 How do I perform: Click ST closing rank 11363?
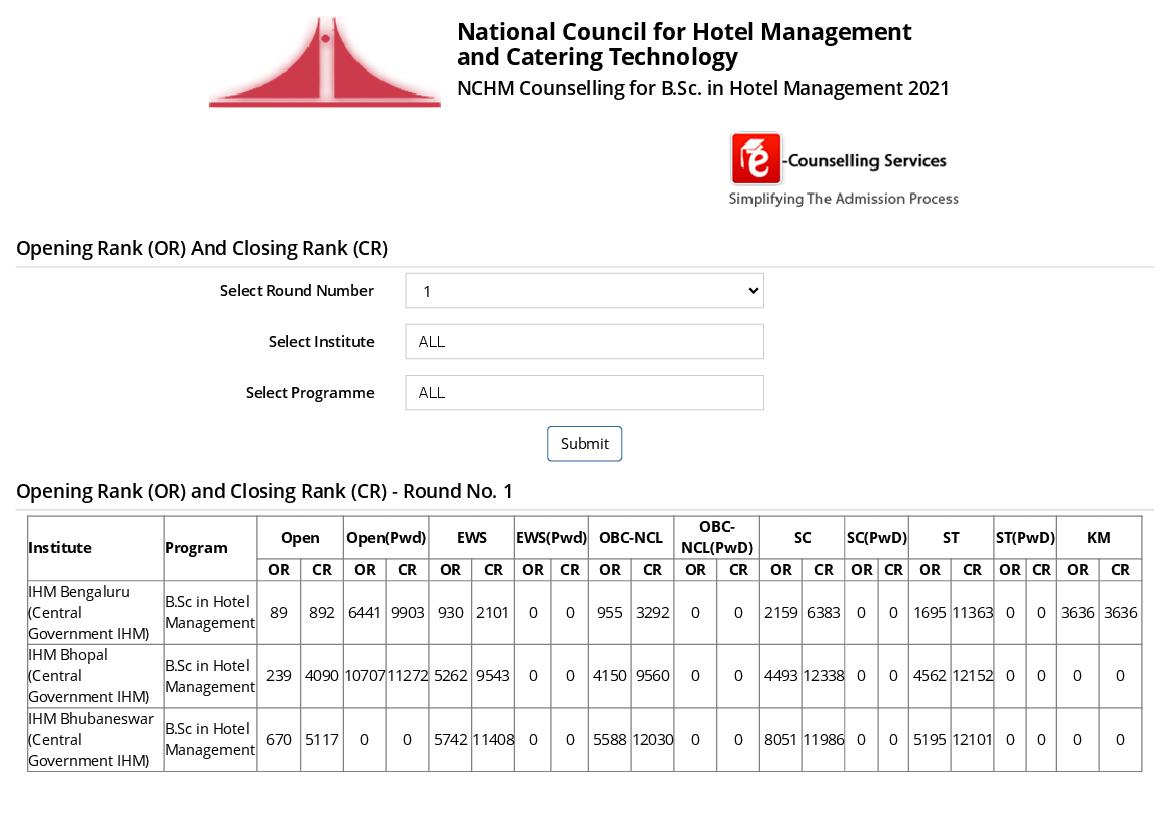click(973, 613)
